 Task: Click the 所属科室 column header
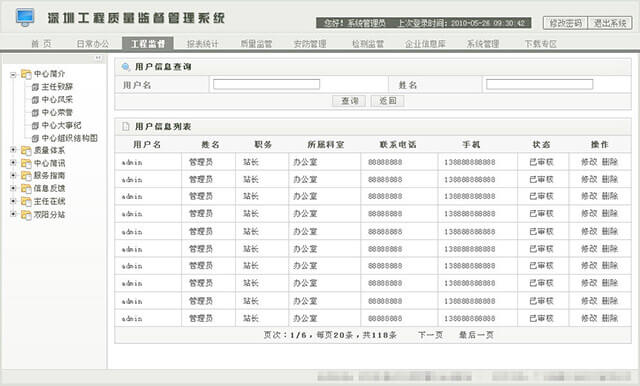(325, 144)
